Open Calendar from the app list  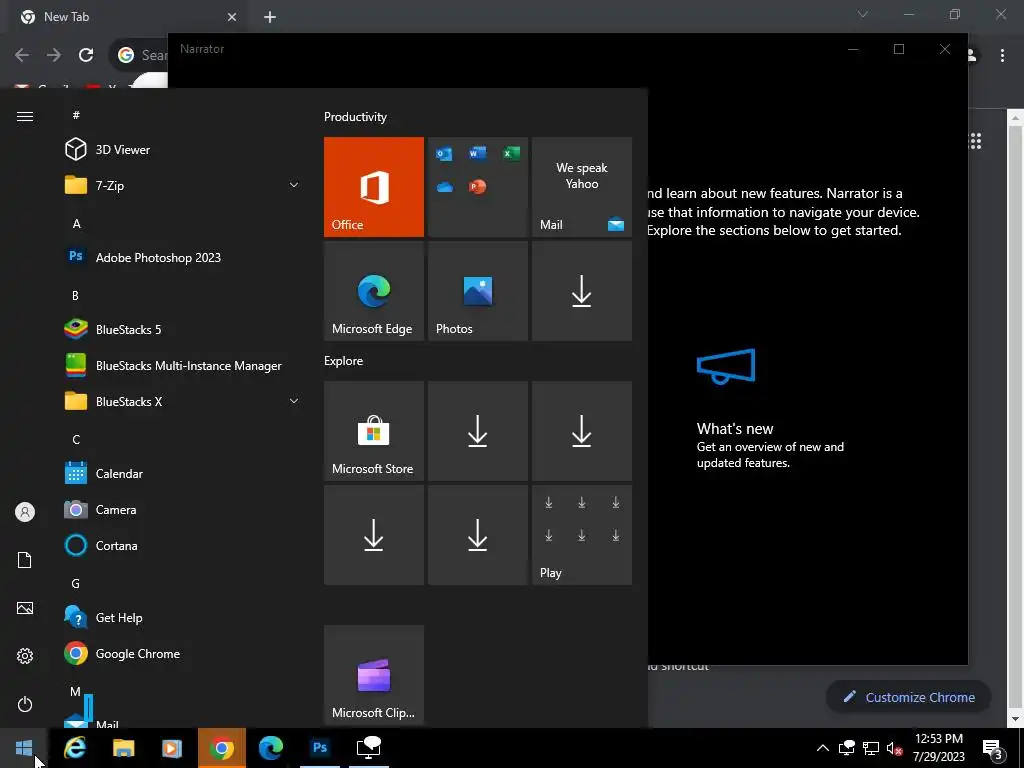pos(182,473)
